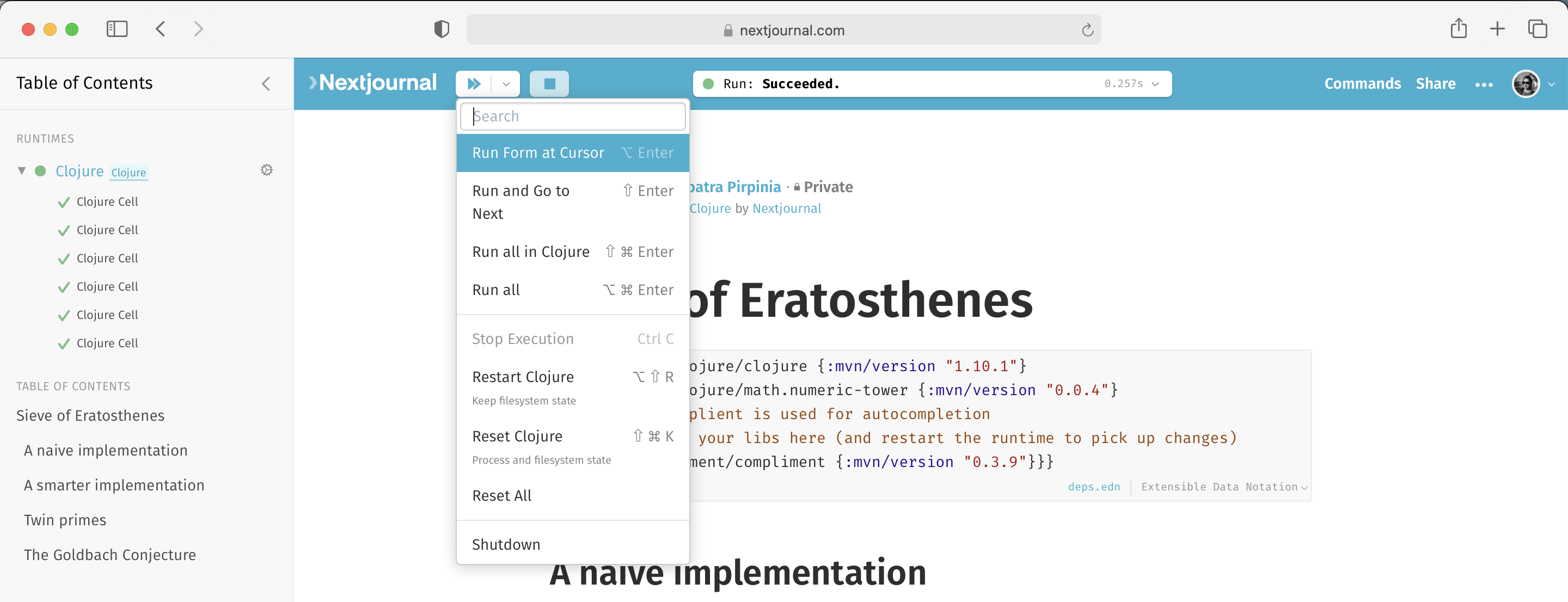Click the Nextjournal logo

[373, 83]
